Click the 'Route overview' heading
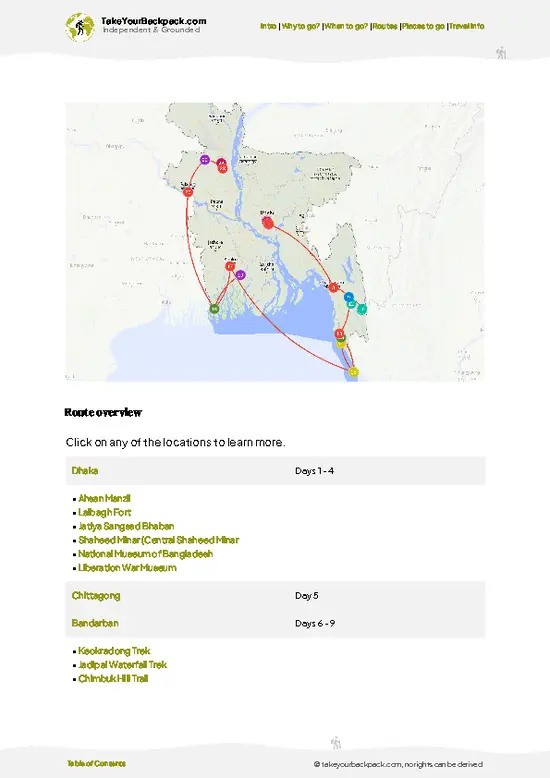The width and height of the screenshot is (550, 778). 103,412
